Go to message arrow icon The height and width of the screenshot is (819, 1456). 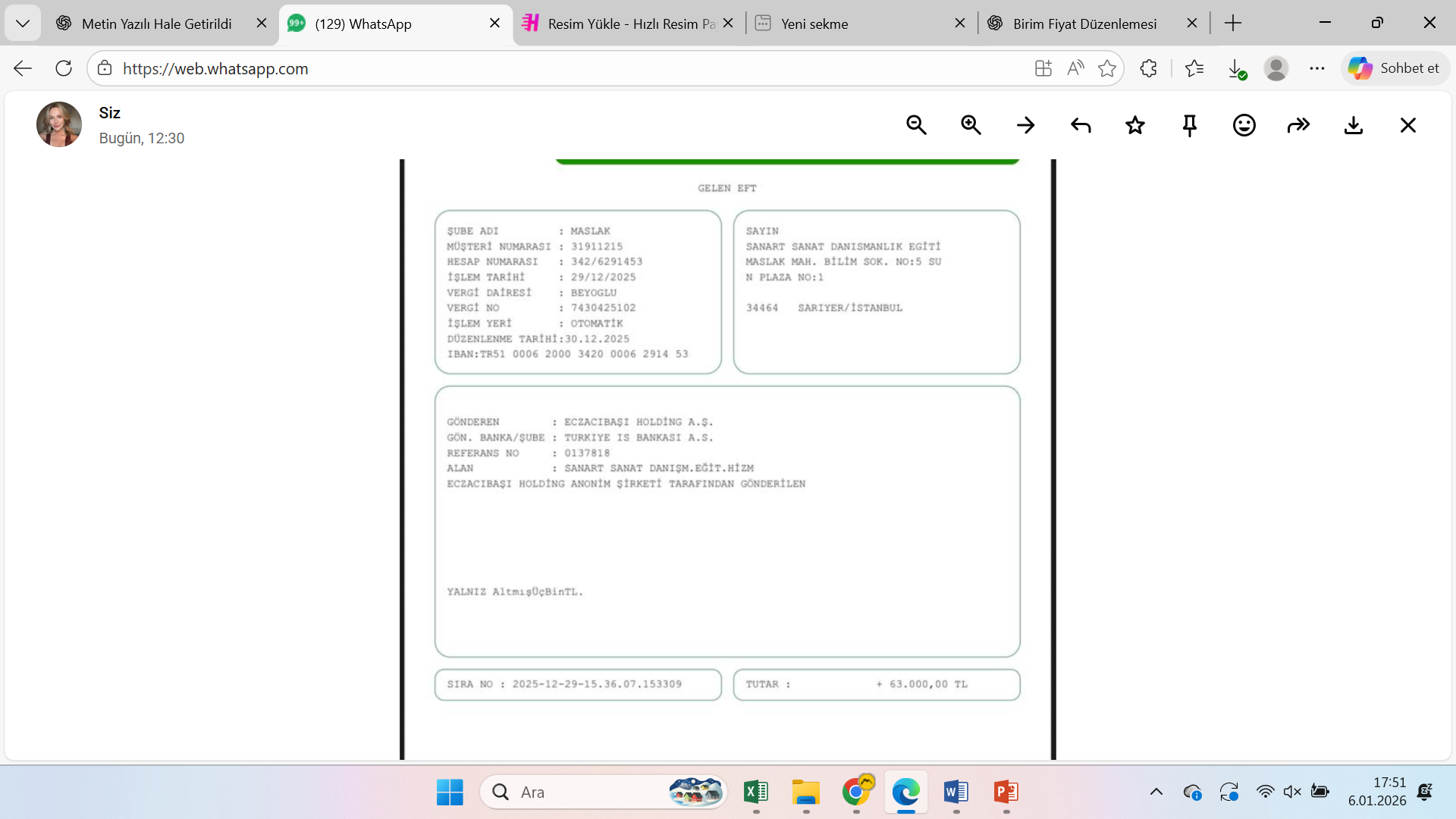click(x=1025, y=125)
